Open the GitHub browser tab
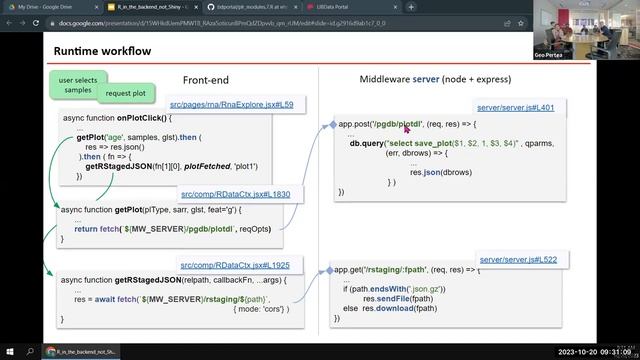The height and width of the screenshot is (360, 640). 252,7
